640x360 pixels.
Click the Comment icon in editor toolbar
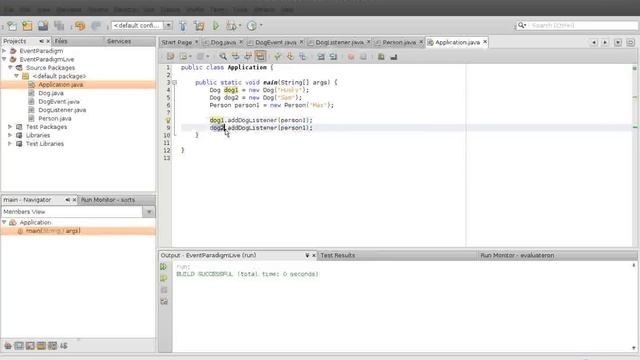pos(381,57)
